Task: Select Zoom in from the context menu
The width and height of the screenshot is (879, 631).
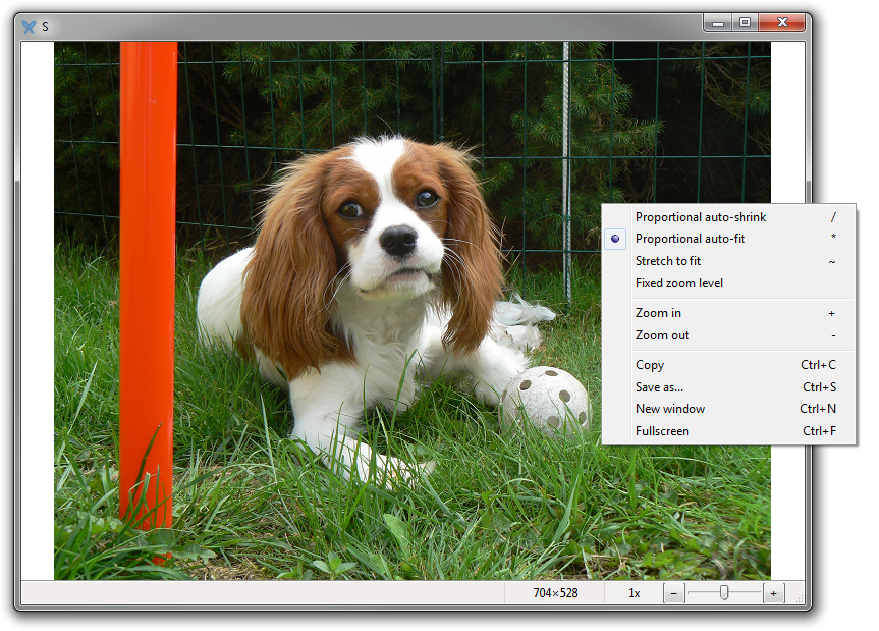Action: tap(658, 313)
